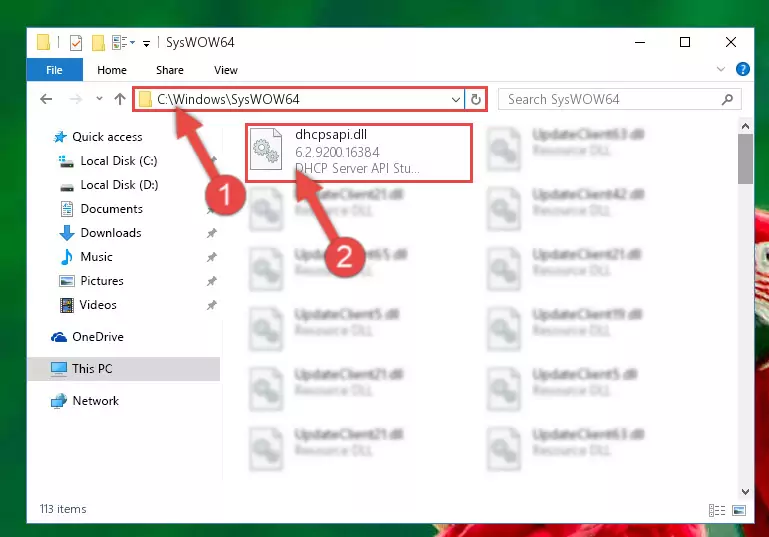Select Quick access in navigation pane
Screen dimensions: 769x537
click(x=107, y=137)
